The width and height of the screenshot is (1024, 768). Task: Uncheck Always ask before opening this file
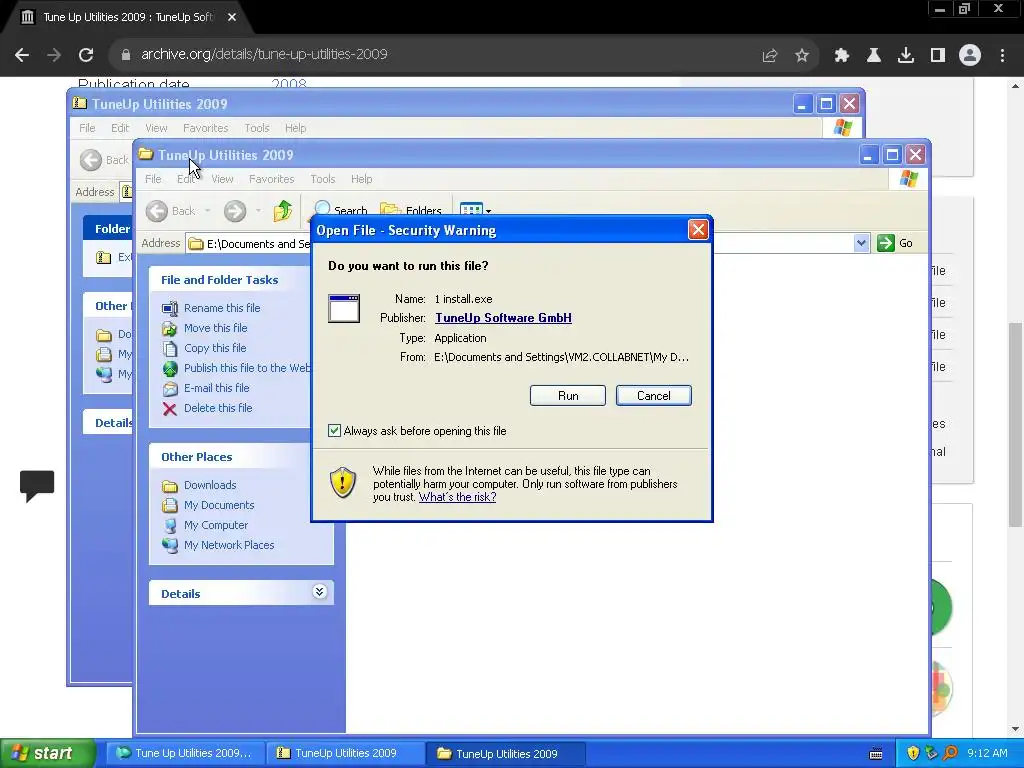tap(334, 430)
